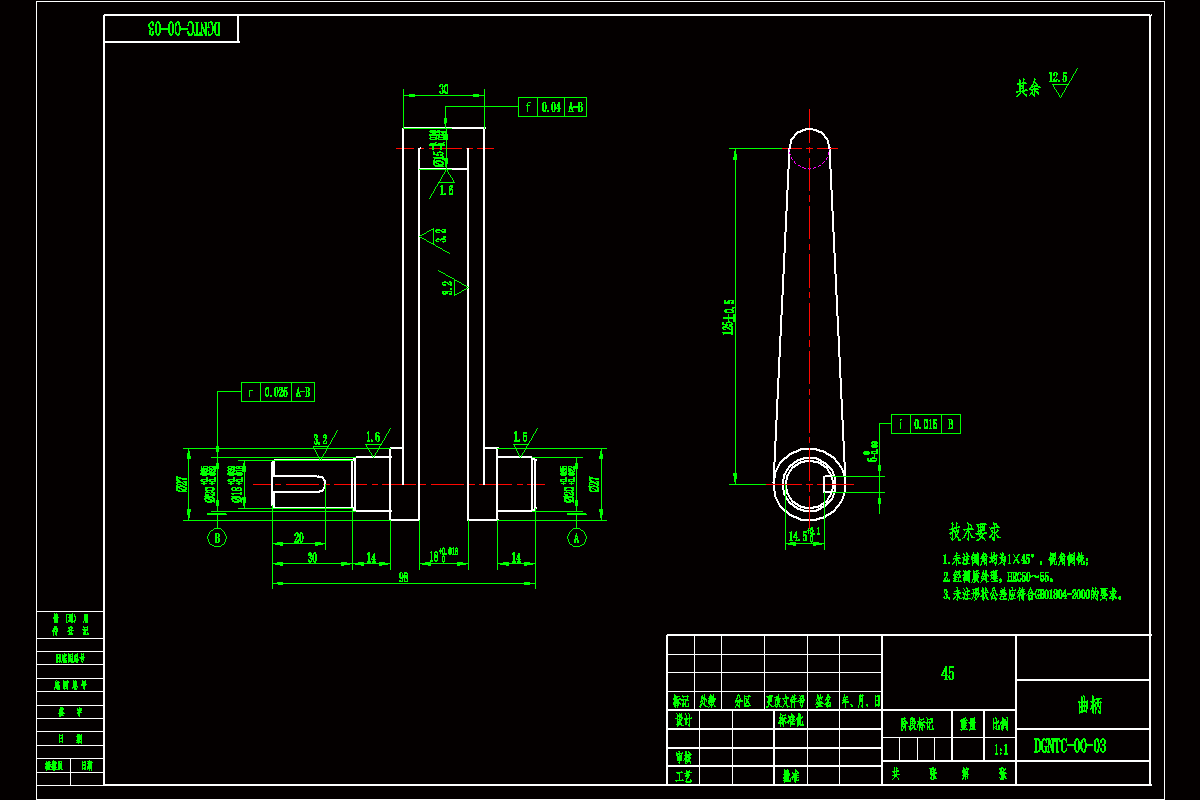1200x800 pixels.
Task: Click the 1.6 roughness symbol on left shoulder
Action: point(376,443)
